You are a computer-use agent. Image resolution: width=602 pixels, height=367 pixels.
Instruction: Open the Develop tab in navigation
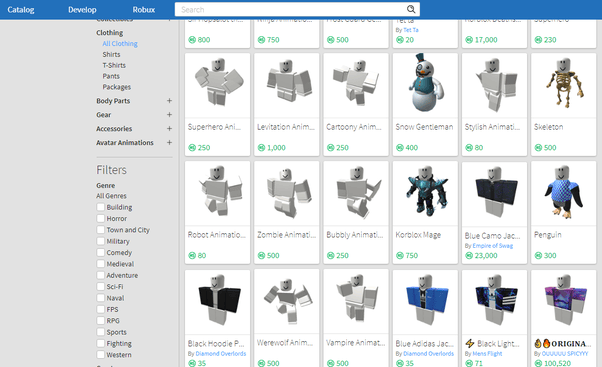[82, 10]
